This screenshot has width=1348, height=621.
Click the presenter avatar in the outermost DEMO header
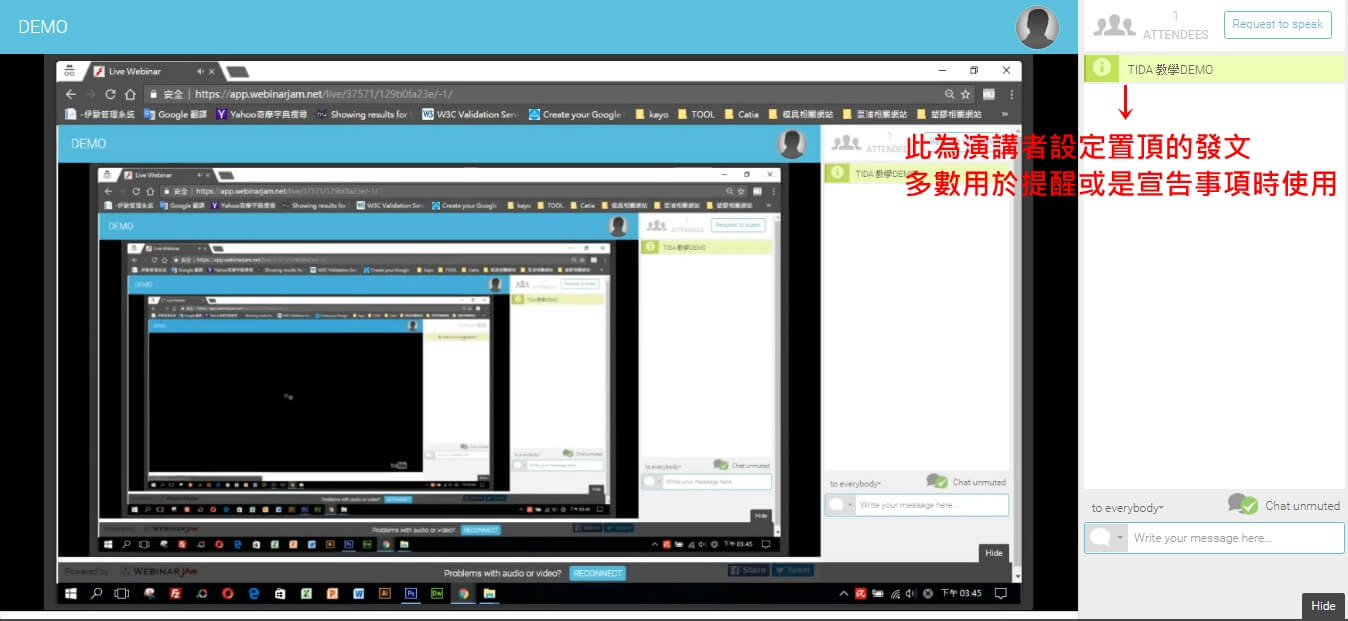pyautogui.click(x=1037, y=27)
